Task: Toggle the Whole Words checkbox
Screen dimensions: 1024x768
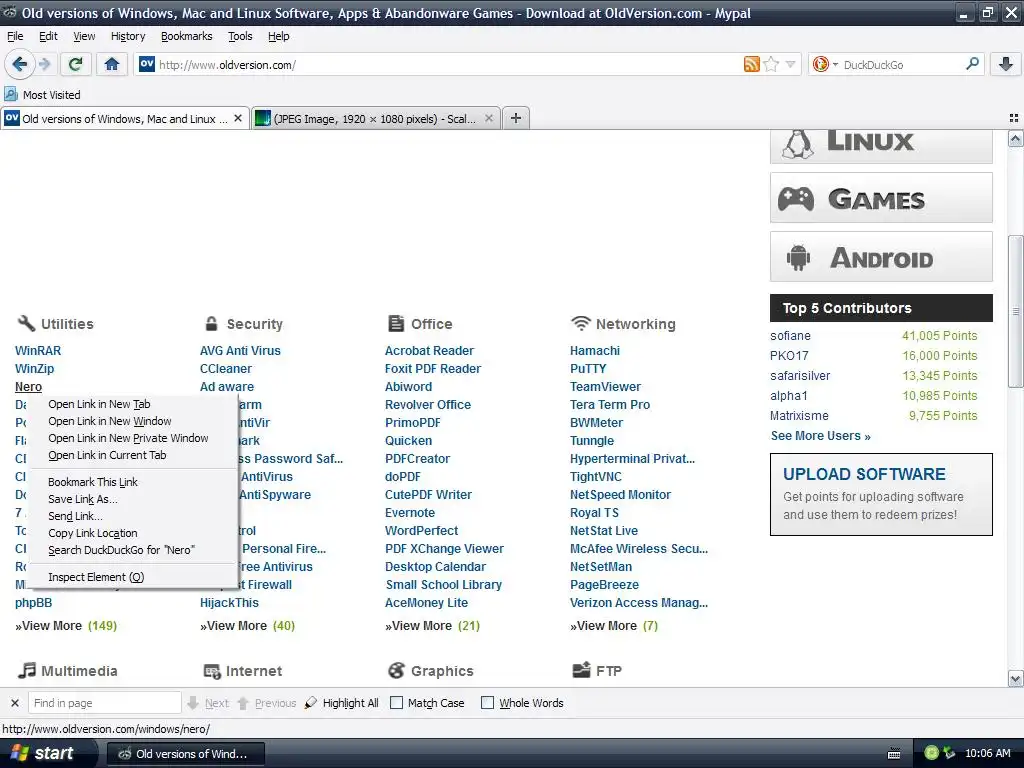Action: coord(487,703)
